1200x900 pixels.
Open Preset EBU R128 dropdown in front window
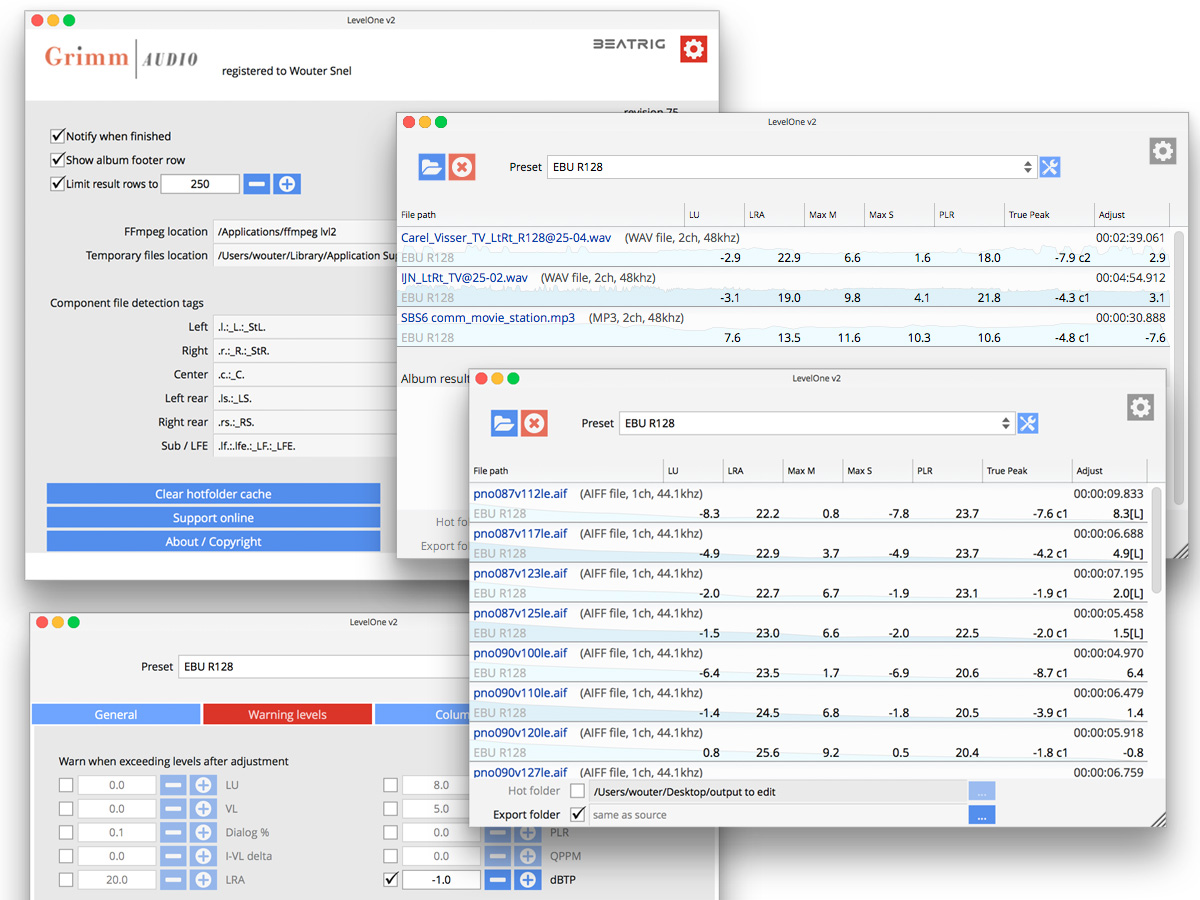click(817, 423)
